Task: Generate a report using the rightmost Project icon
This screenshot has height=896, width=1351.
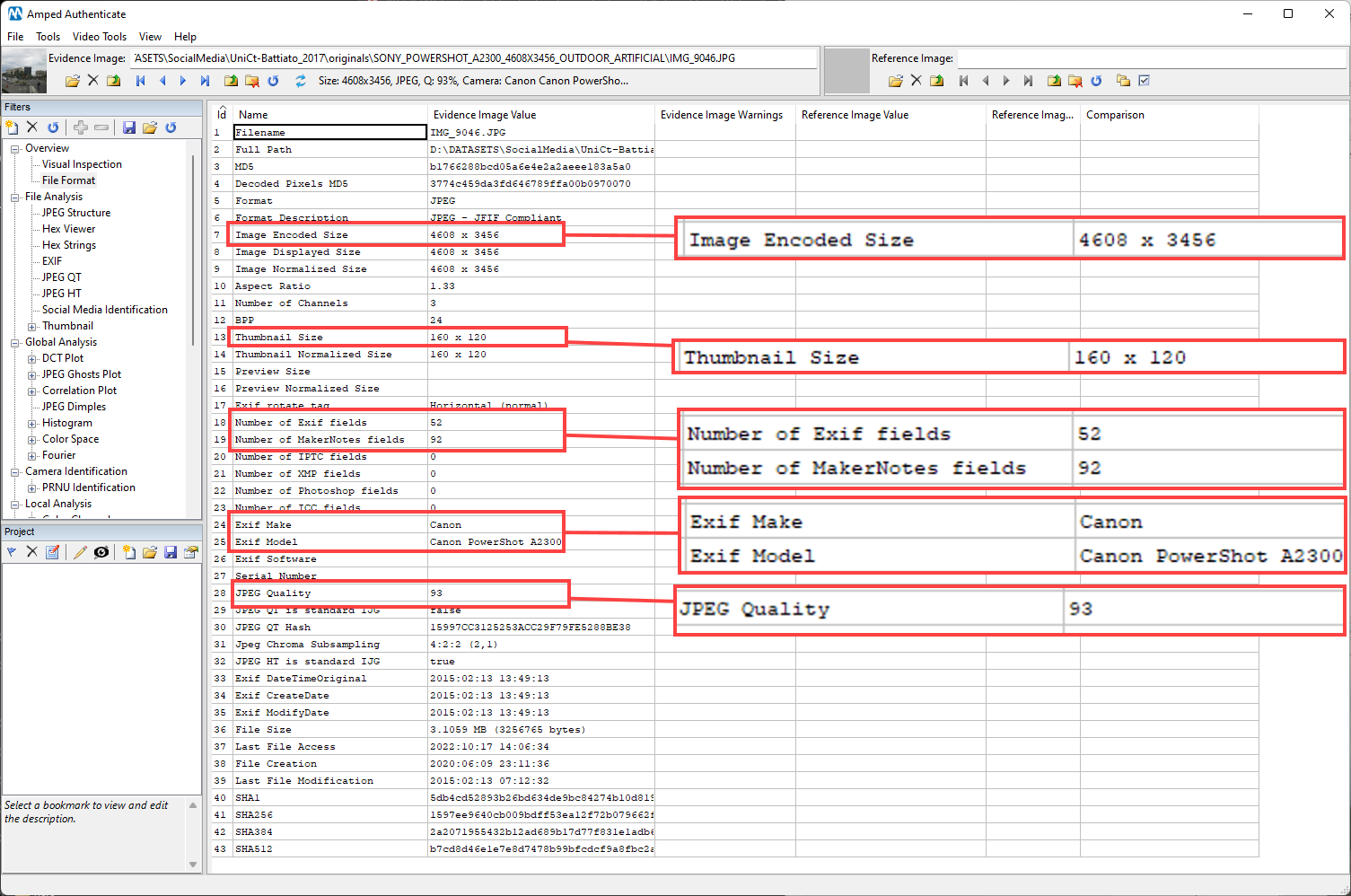Action: 190,552
